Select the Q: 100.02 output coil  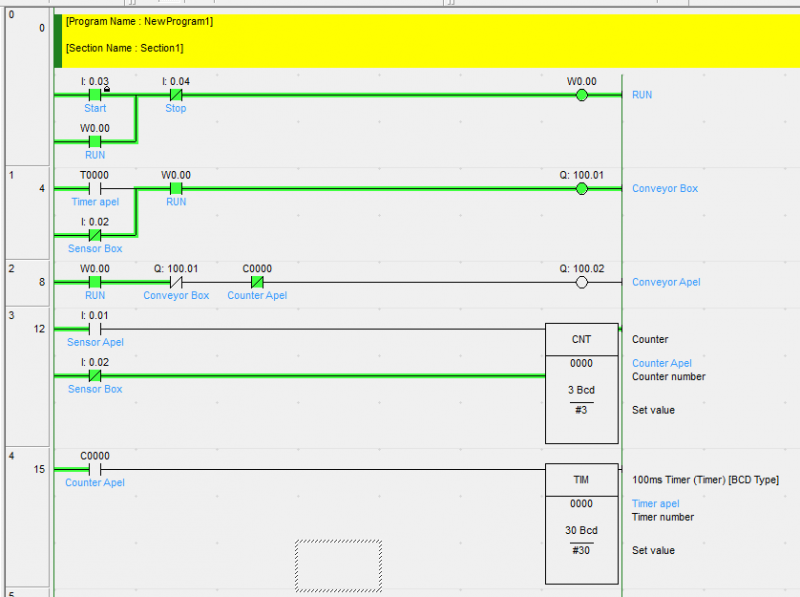(x=582, y=282)
